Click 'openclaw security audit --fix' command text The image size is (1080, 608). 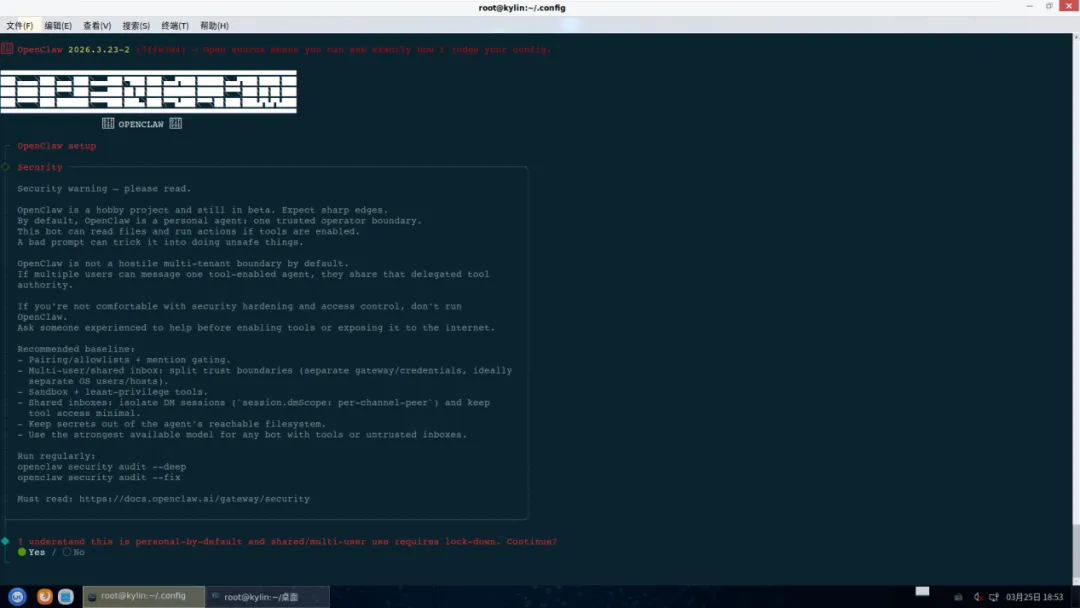[x=98, y=477]
